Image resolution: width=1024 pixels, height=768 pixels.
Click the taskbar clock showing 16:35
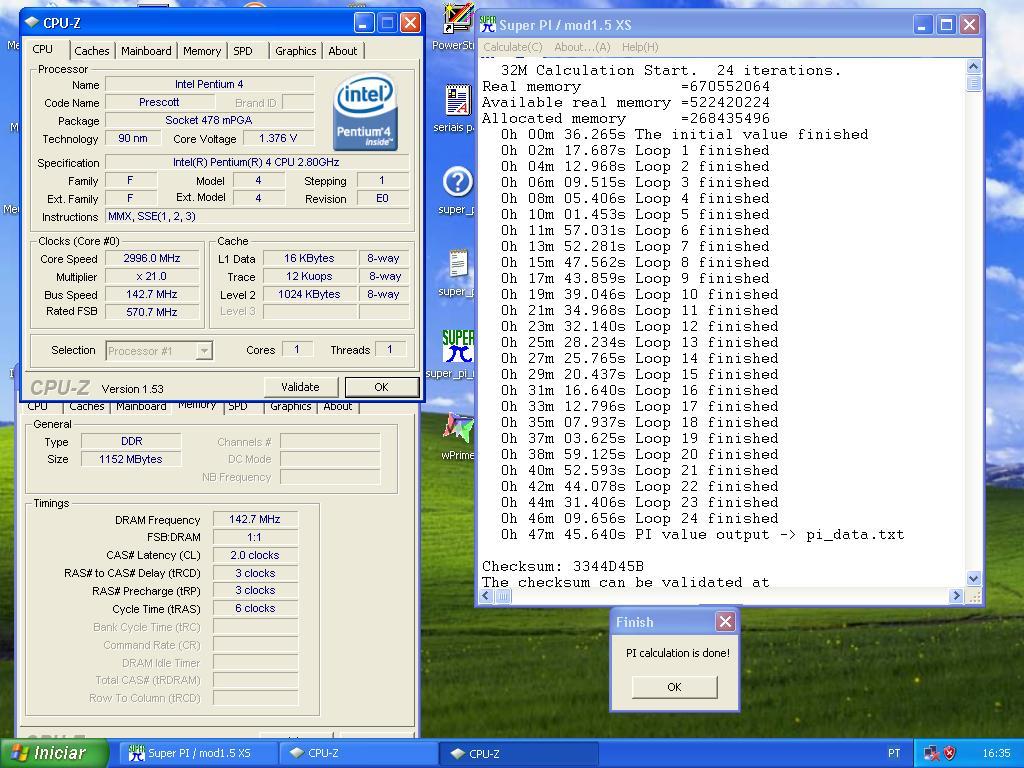click(996, 754)
